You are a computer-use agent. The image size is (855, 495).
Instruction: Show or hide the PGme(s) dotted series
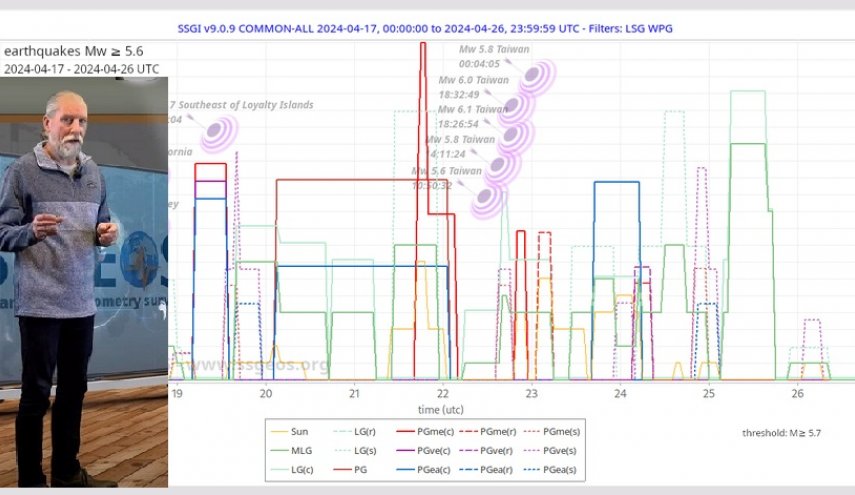click(x=552, y=432)
